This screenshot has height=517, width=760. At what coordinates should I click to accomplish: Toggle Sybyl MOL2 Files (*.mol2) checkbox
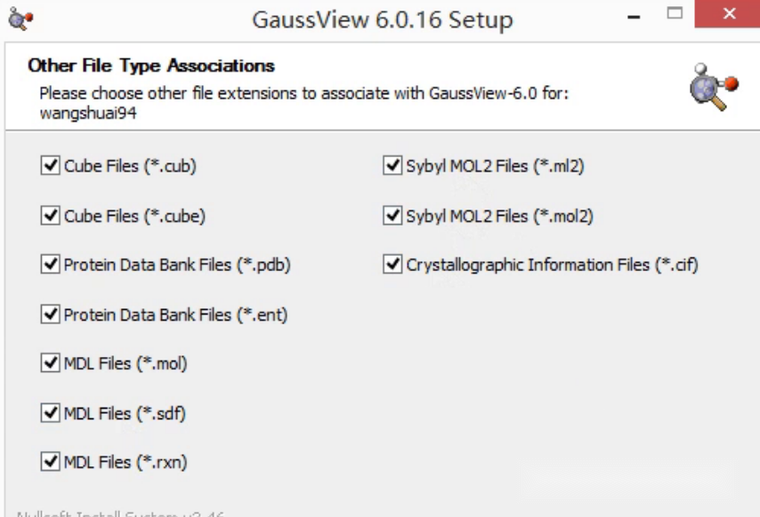(x=393, y=215)
